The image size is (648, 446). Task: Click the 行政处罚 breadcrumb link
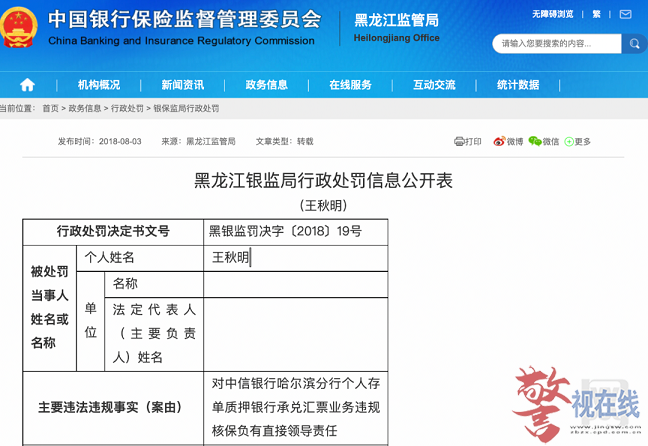pos(127,108)
